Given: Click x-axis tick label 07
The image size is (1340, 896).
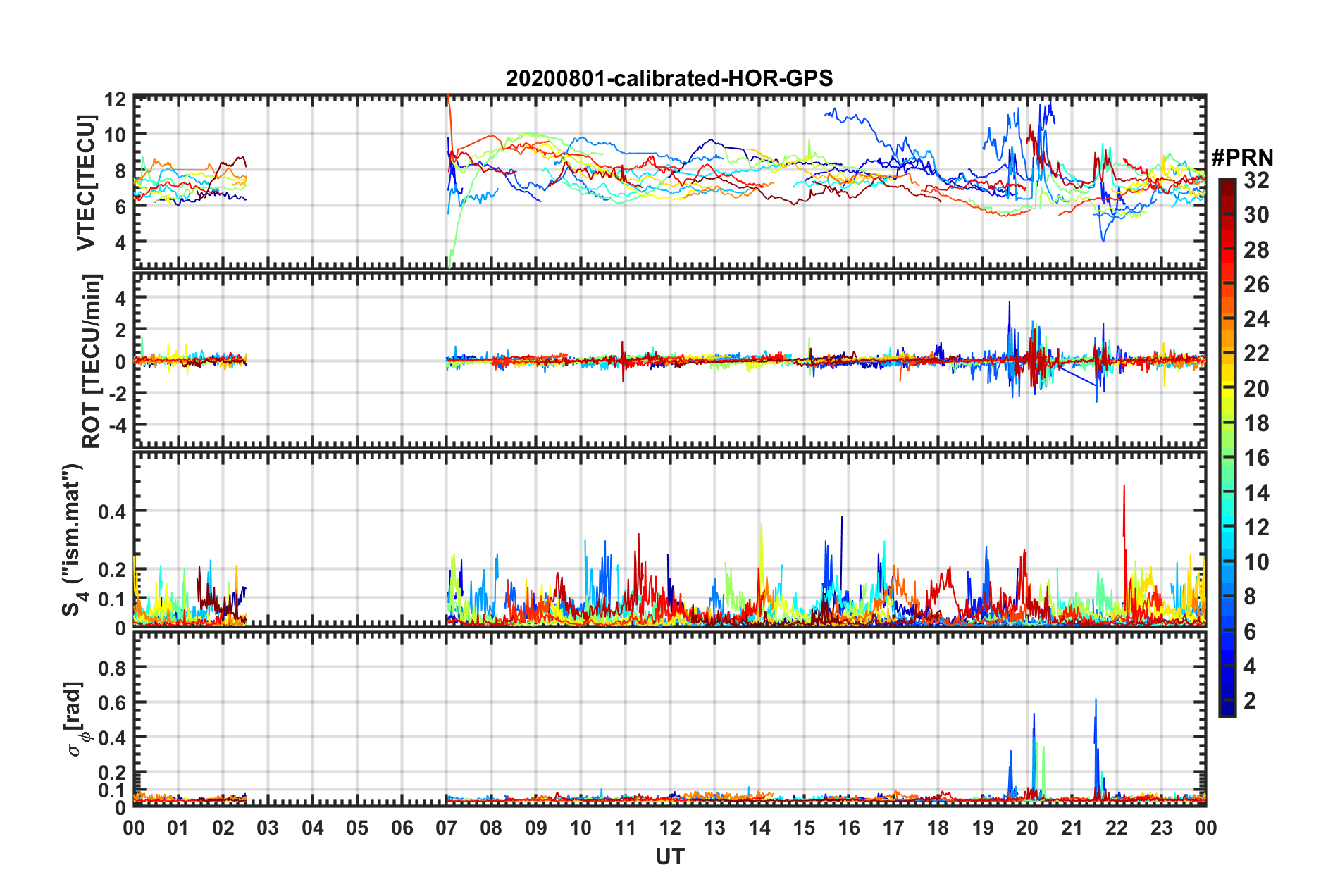Looking at the screenshot, I should tap(447, 828).
